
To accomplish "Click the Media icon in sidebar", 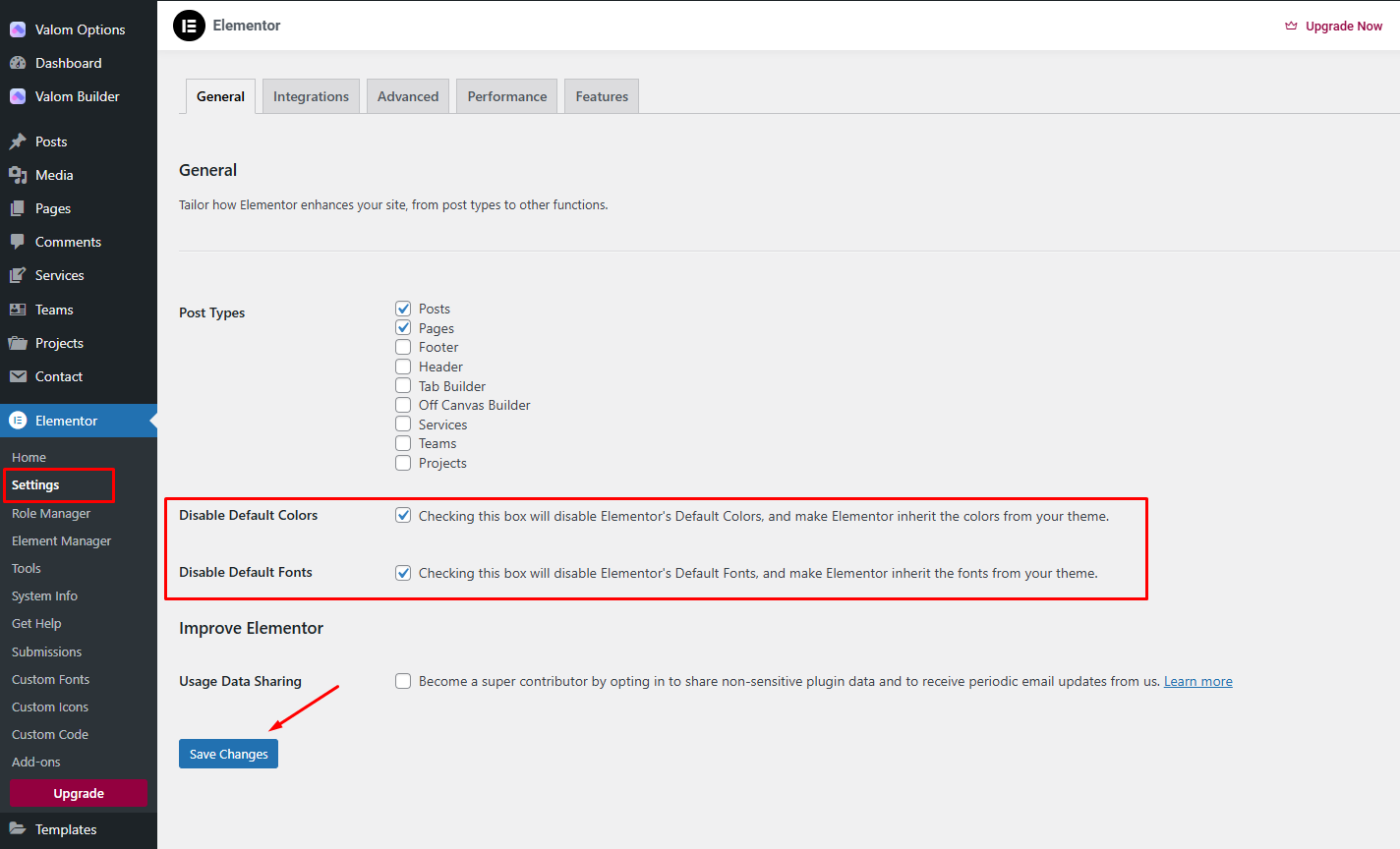I will tap(18, 175).
